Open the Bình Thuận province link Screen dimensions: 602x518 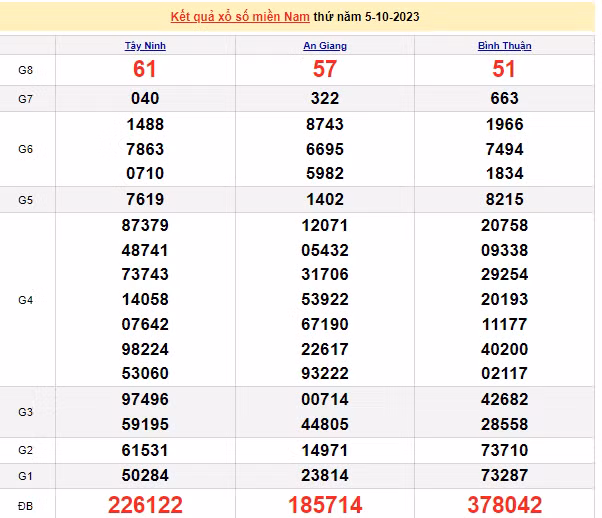[504, 46]
